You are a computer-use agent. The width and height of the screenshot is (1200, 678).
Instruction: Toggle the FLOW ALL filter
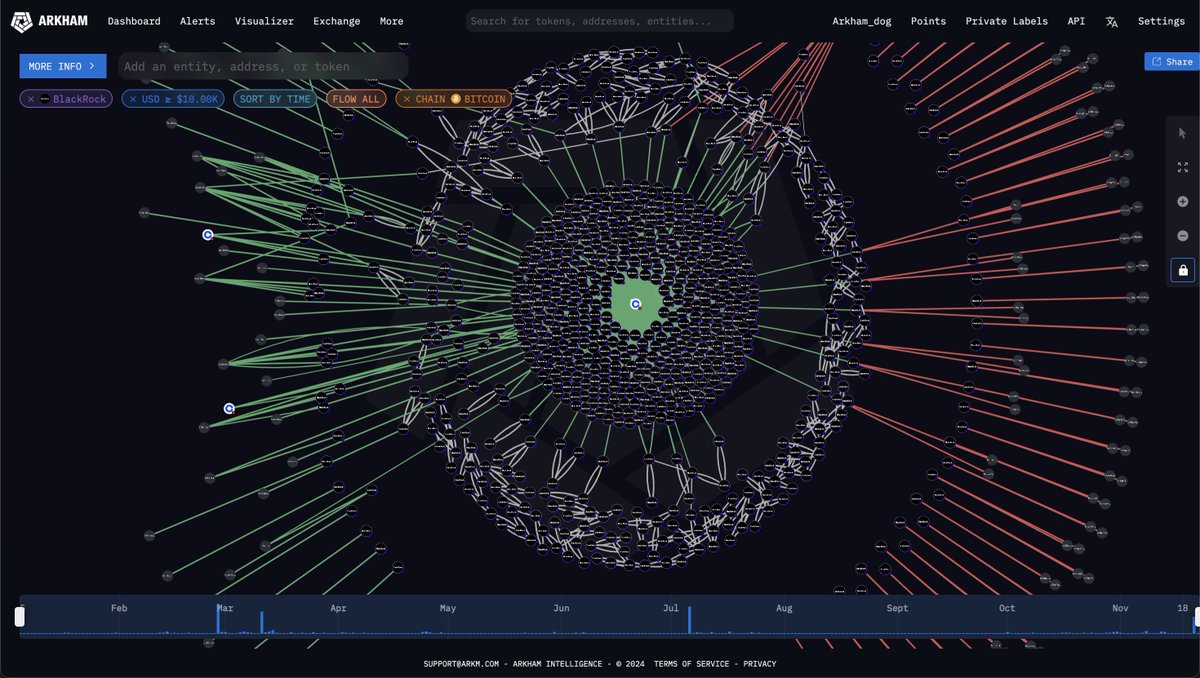coord(356,99)
